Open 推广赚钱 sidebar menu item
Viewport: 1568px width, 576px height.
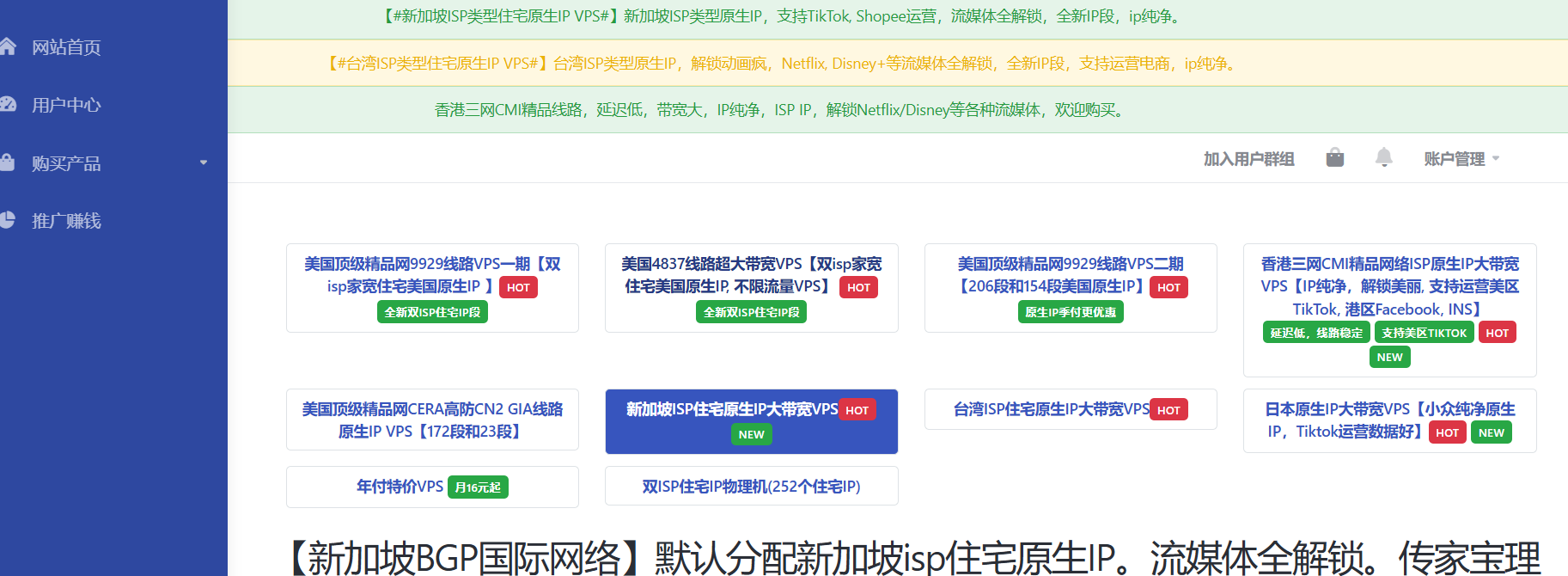tap(66, 221)
